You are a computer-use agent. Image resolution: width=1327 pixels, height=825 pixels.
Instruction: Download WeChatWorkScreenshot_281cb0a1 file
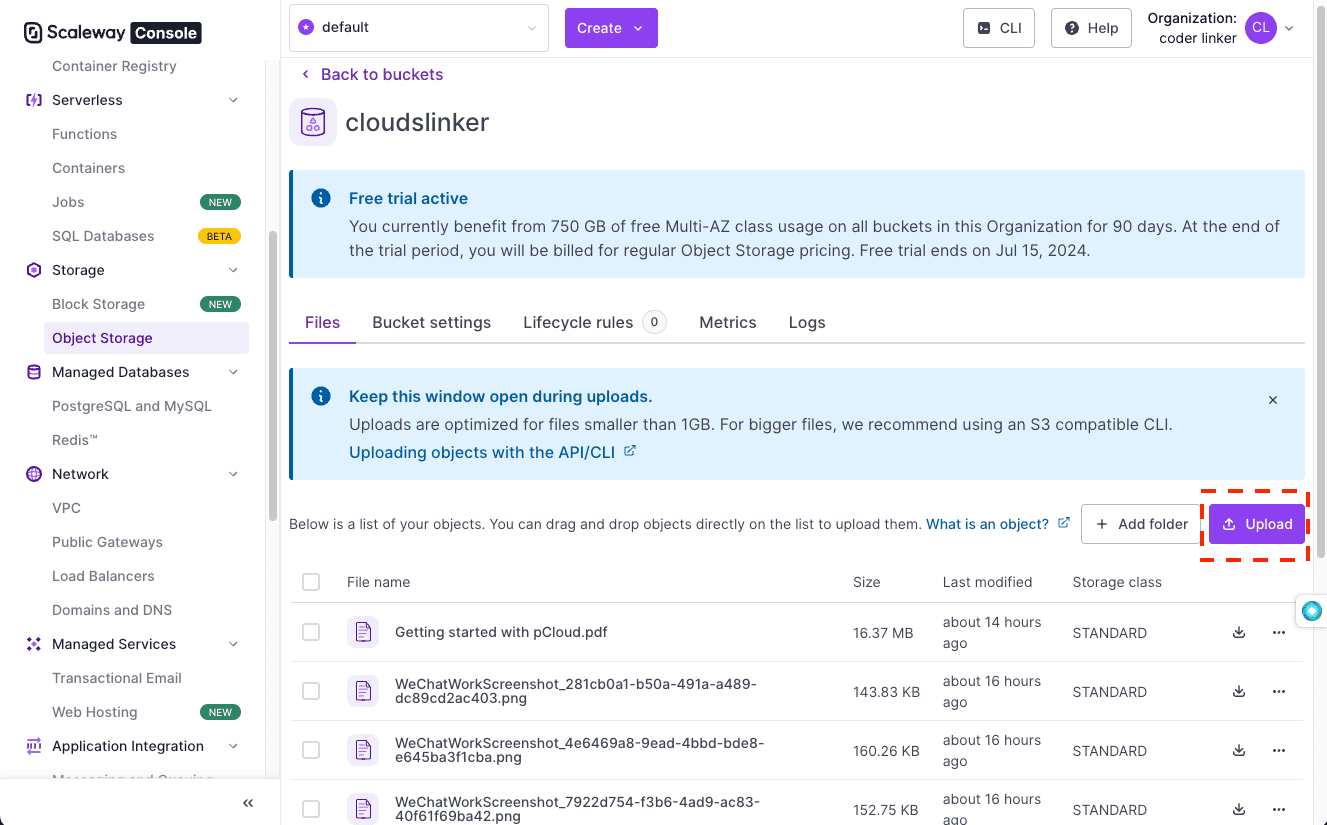click(x=1239, y=691)
